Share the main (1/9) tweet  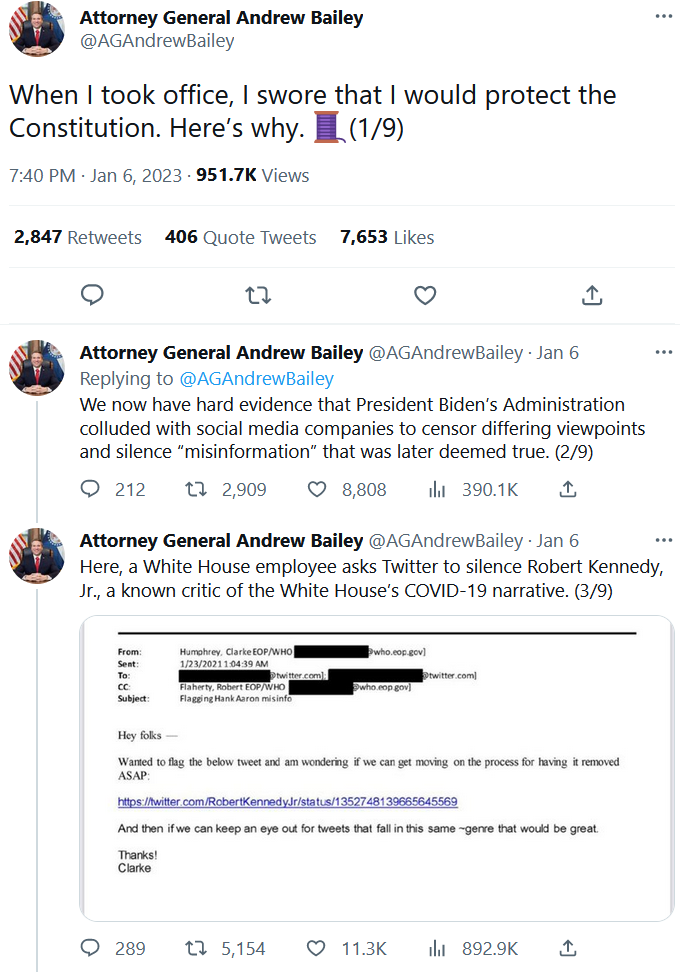click(x=591, y=295)
